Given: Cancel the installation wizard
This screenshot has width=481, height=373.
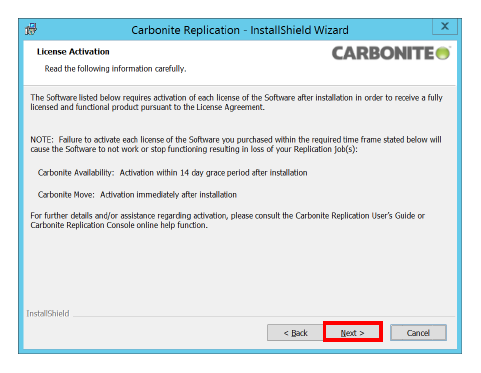Looking at the screenshot, I should click(x=418, y=333).
